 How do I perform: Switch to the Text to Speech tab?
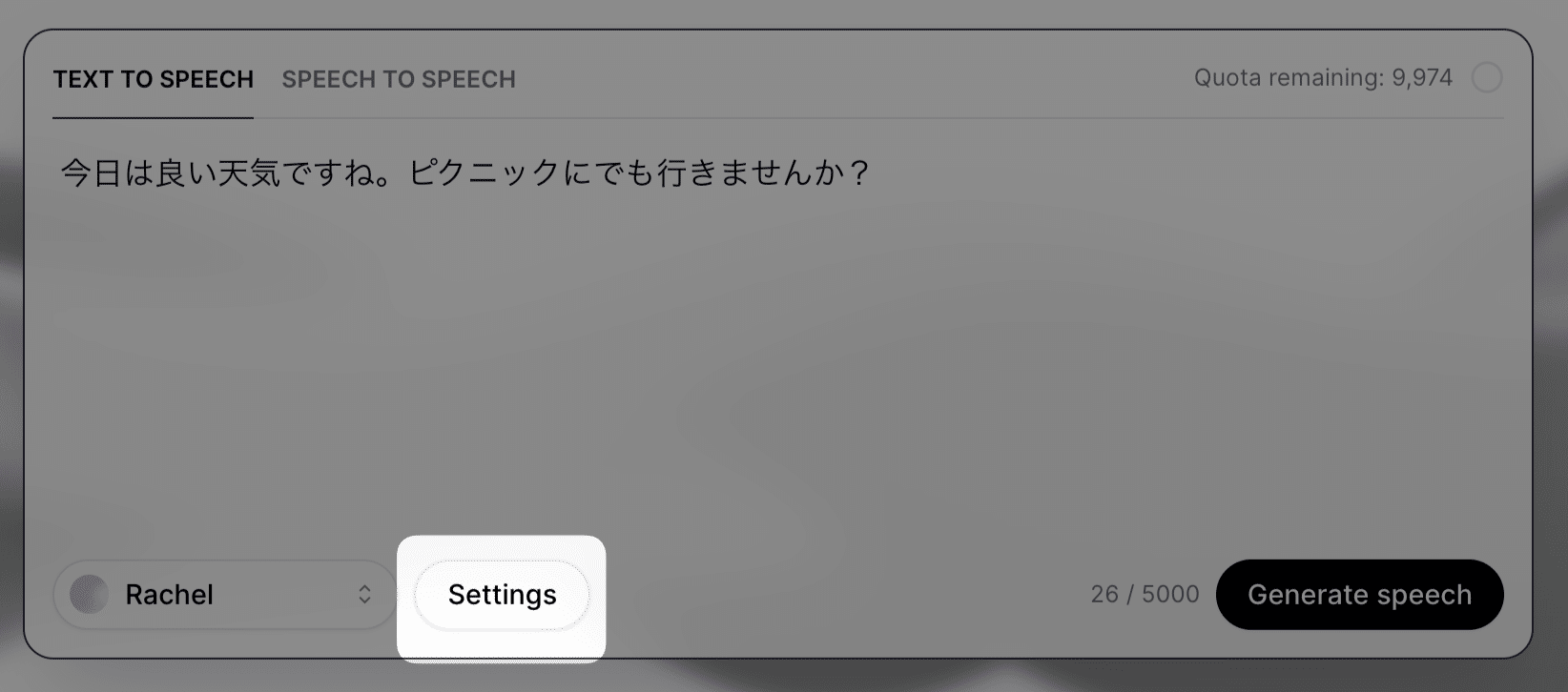click(x=153, y=79)
